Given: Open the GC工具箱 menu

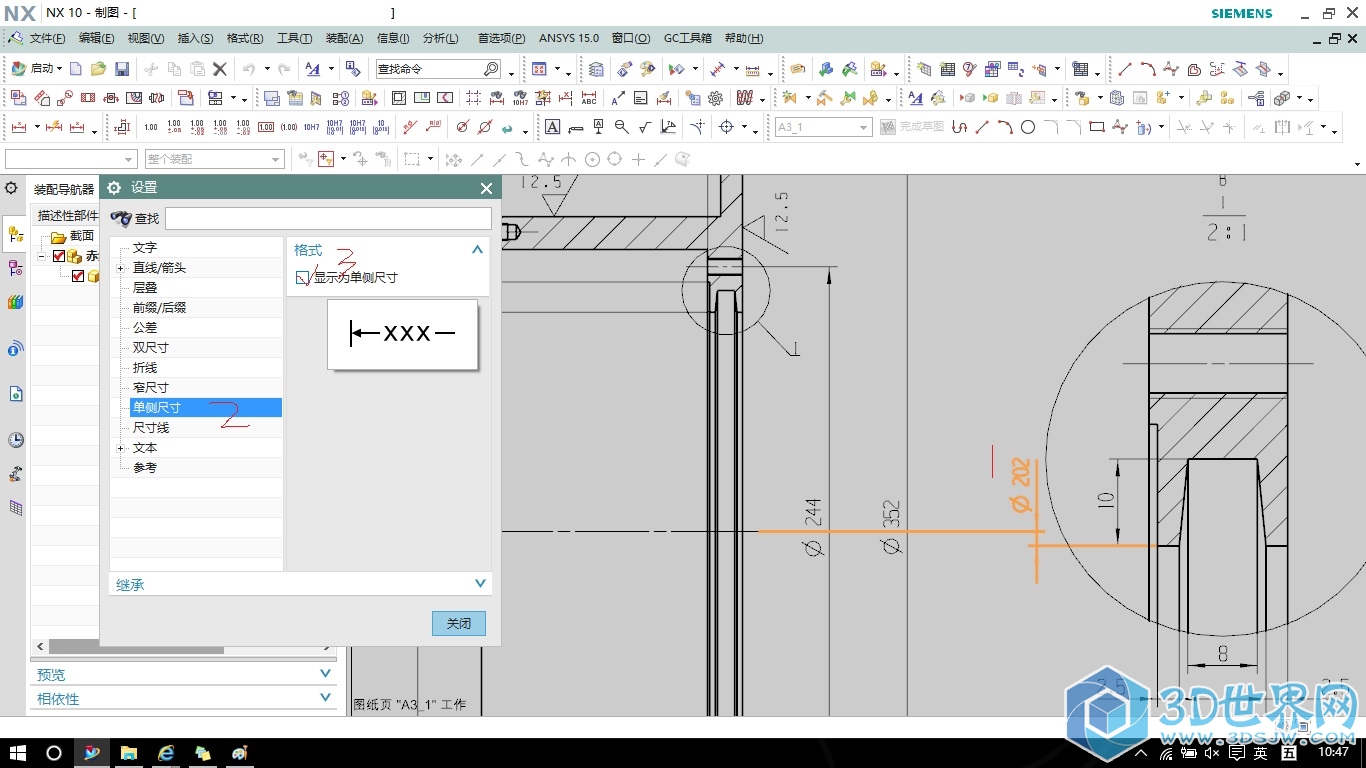Looking at the screenshot, I should coord(688,38).
